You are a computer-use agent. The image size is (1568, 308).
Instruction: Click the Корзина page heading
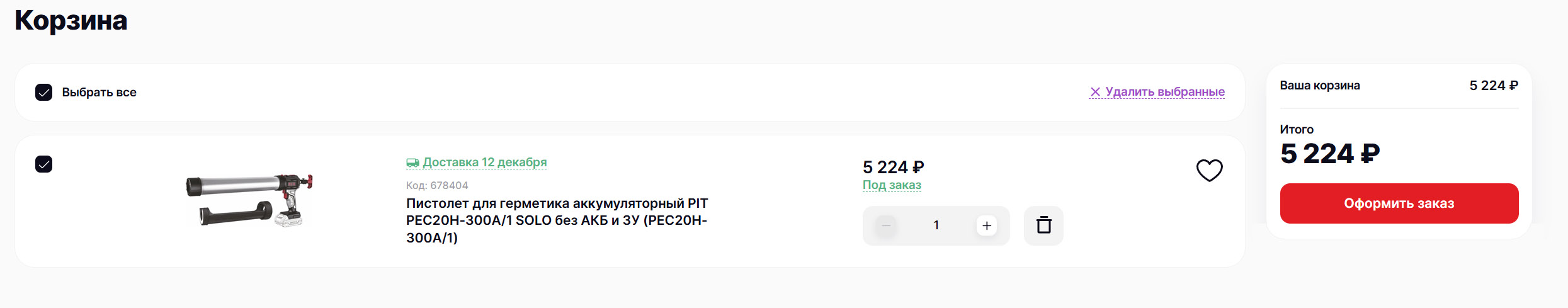coord(71,21)
